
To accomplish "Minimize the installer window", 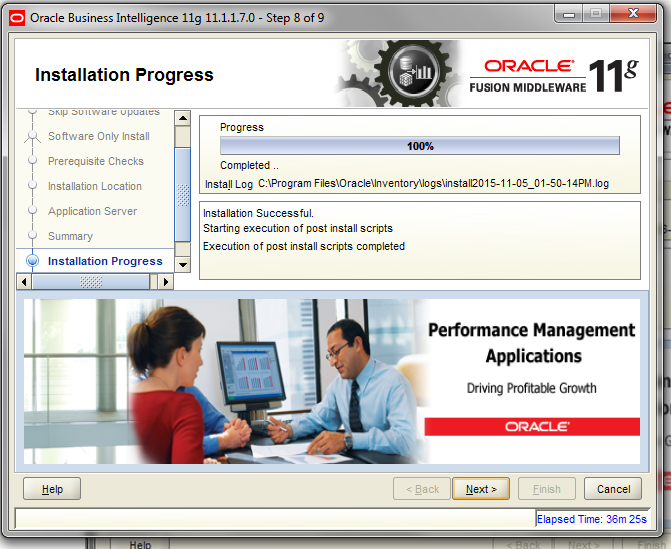I will click(x=569, y=14).
